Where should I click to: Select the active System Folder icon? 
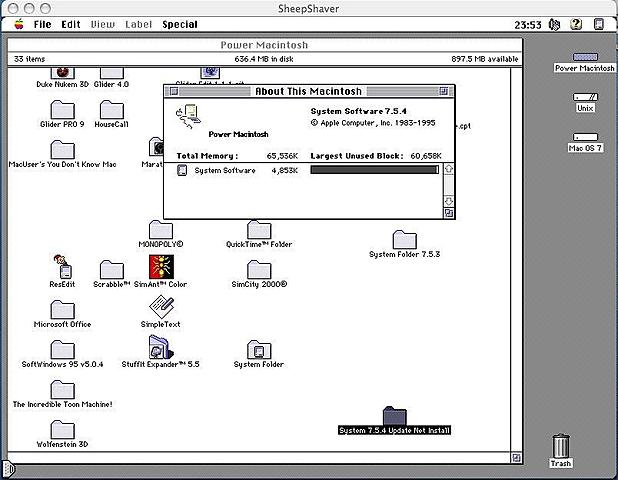[259, 350]
